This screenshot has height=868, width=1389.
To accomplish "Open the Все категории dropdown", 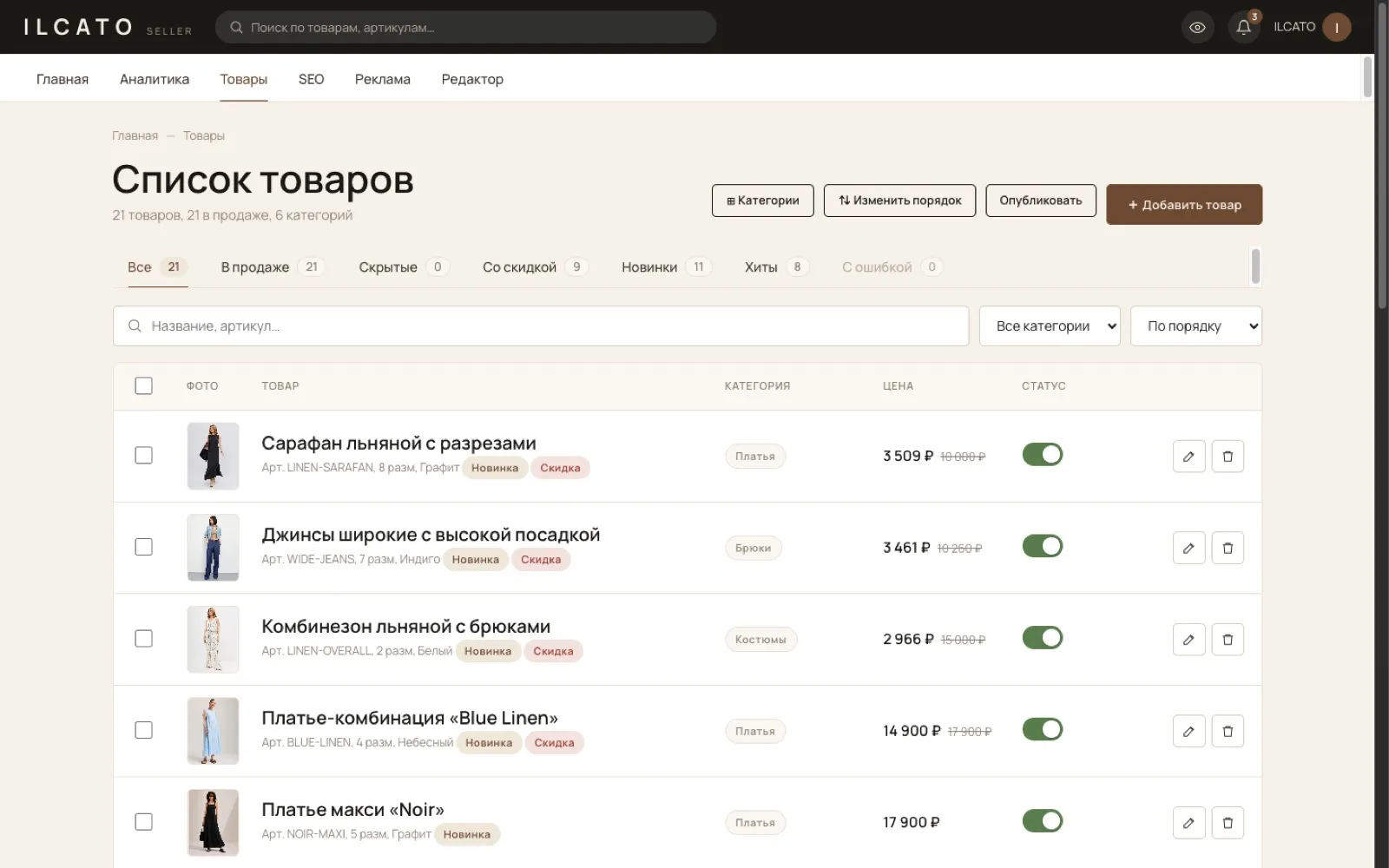I will 1050,326.
